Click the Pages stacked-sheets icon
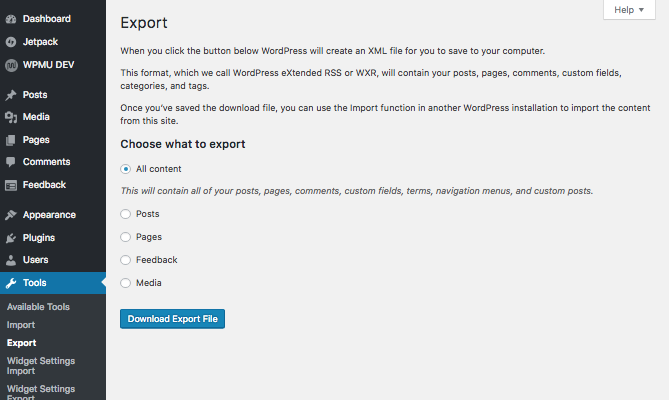 [x=11, y=140]
